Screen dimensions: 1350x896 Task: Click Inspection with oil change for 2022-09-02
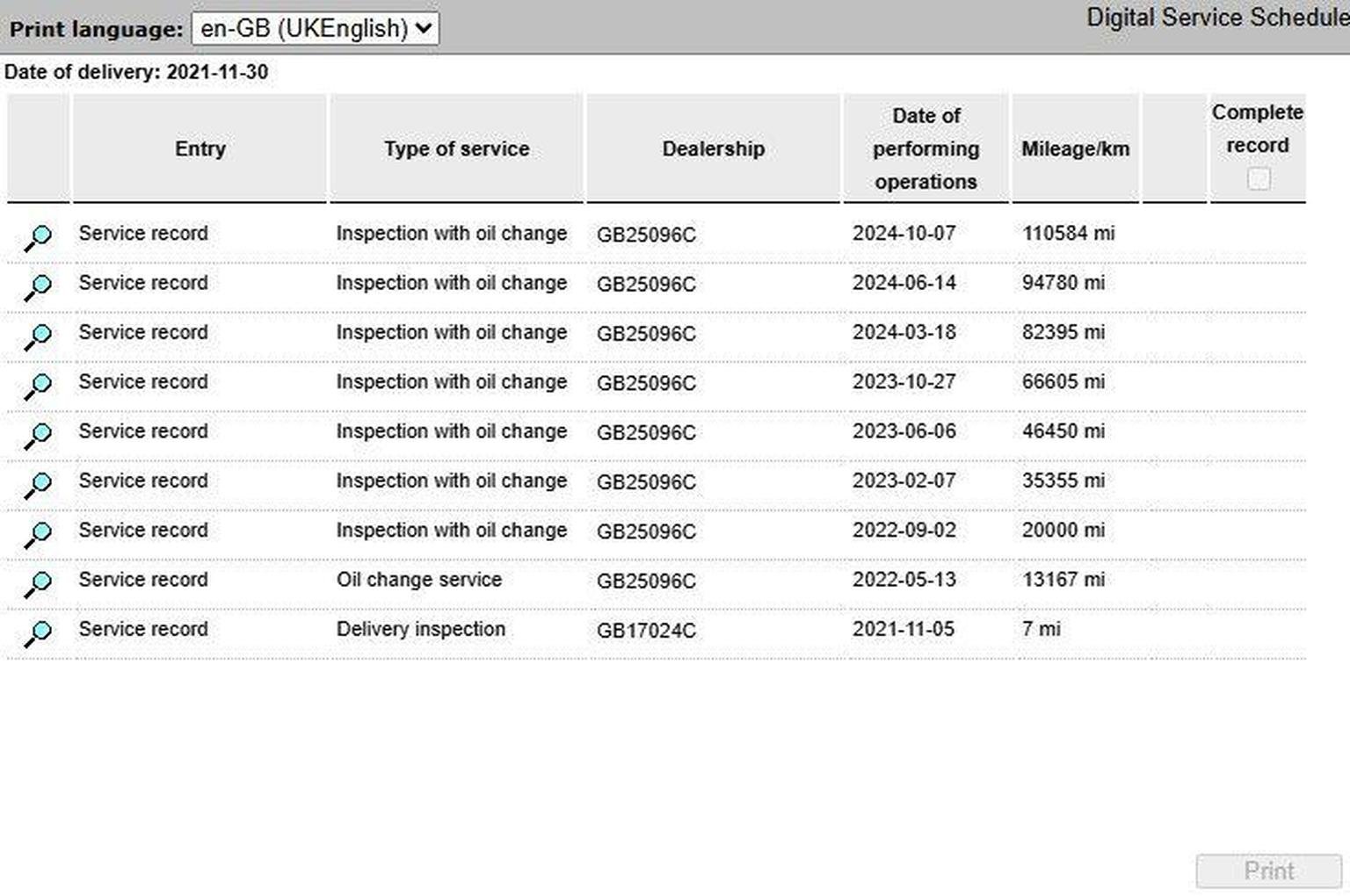pos(452,531)
